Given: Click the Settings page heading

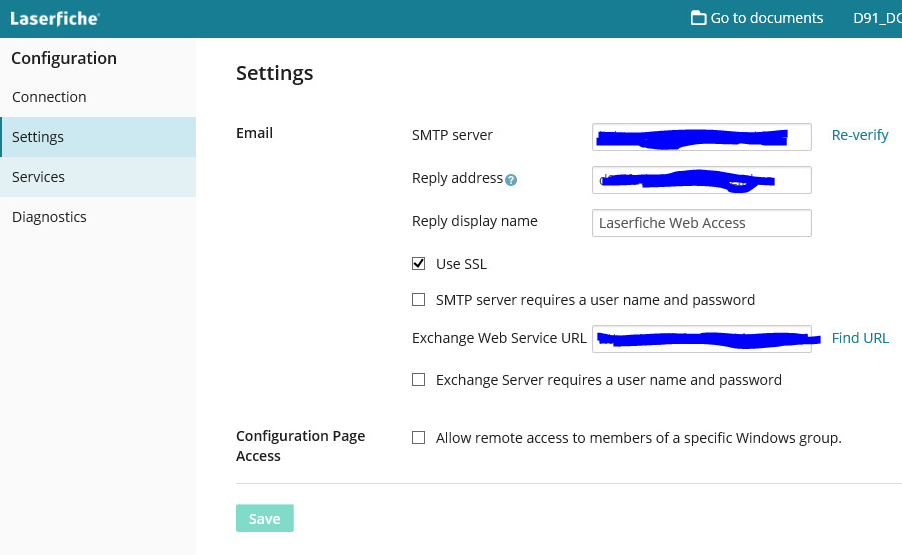Looking at the screenshot, I should (x=274, y=73).
